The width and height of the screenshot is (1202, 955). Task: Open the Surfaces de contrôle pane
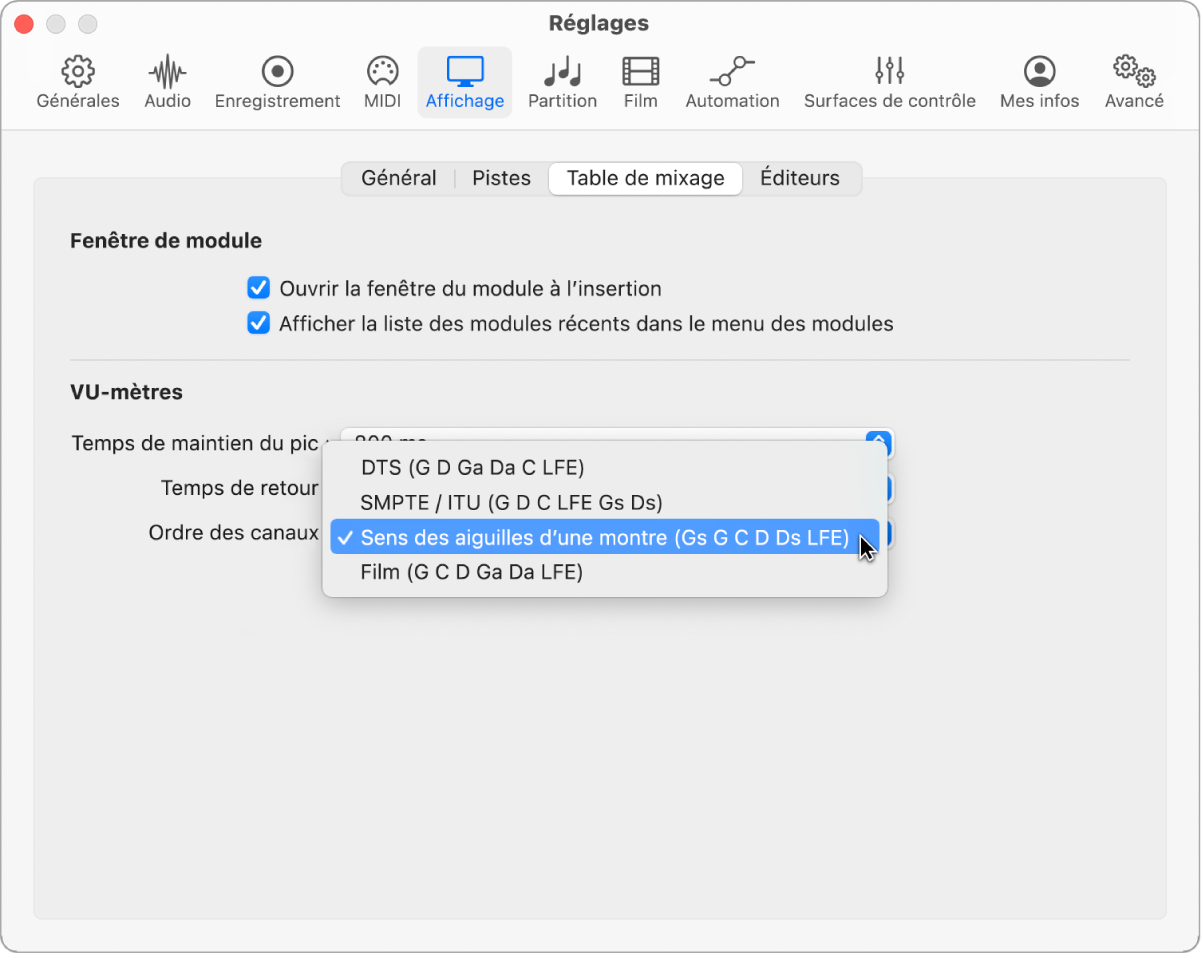889,82
